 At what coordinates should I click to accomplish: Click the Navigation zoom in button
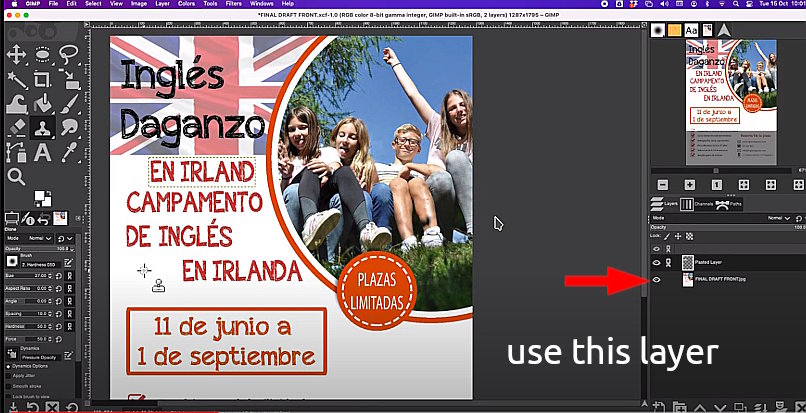coord(690,185)
